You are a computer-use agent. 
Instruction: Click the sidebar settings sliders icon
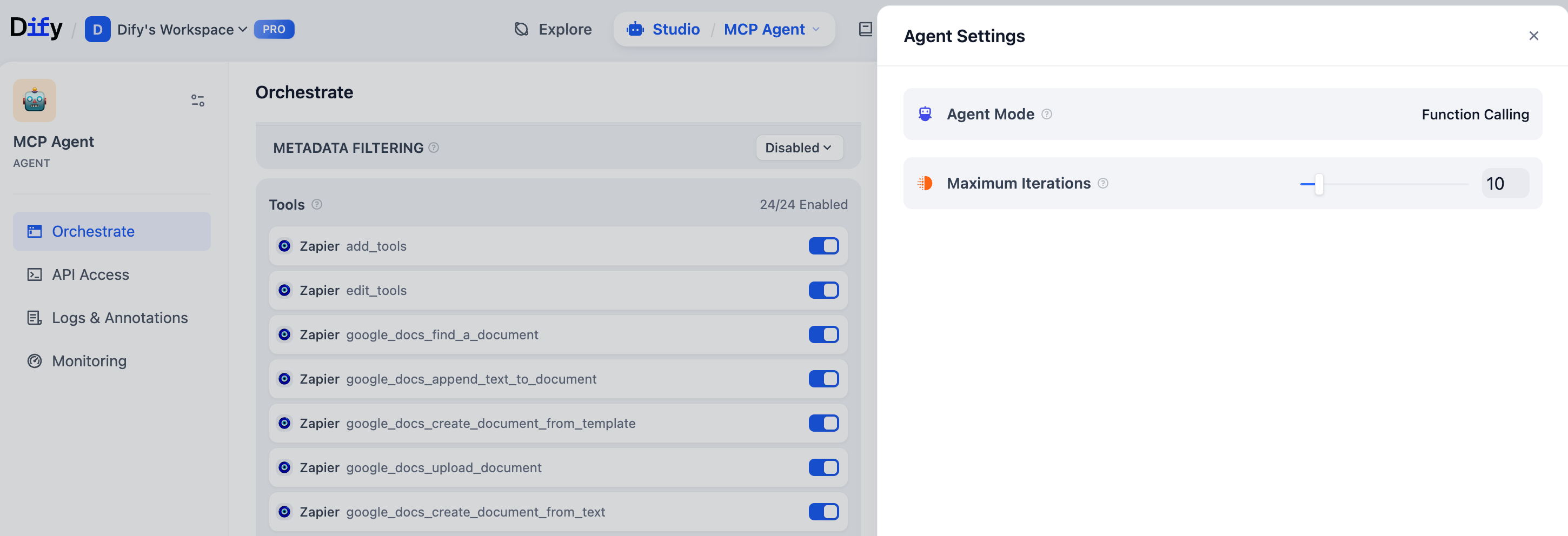[198, 100]
